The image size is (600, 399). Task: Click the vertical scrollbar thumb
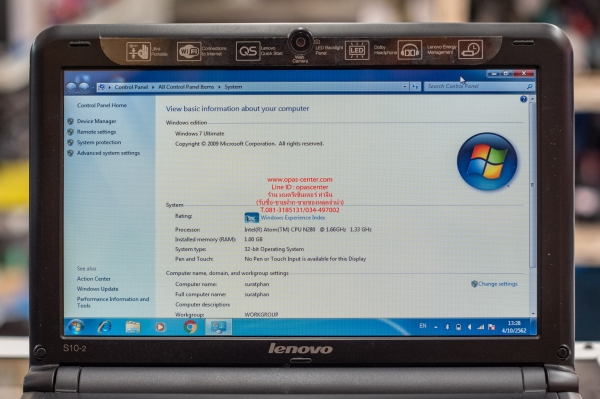532,185
